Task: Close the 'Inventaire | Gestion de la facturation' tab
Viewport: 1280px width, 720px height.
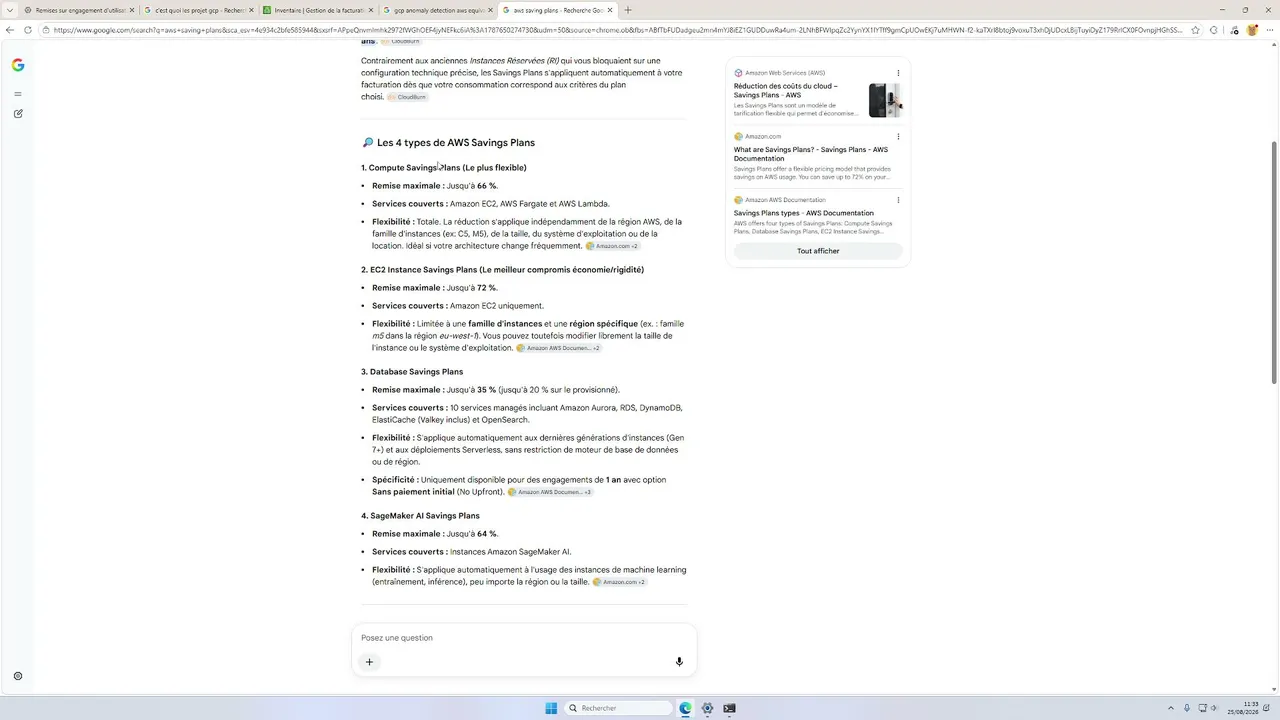Action: click(371, 10)
